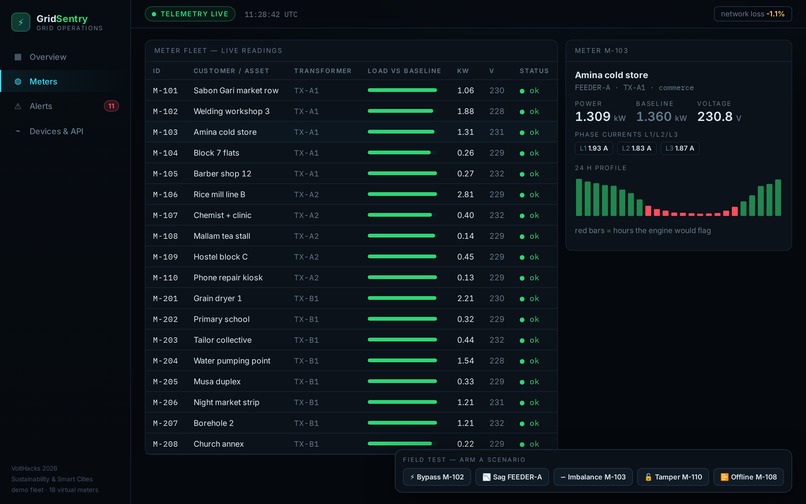Arm the Sag FEEDER-A scenario
The width and height of the screenshot is (806, 504).
pyautogui.click(x=512, y=477)
